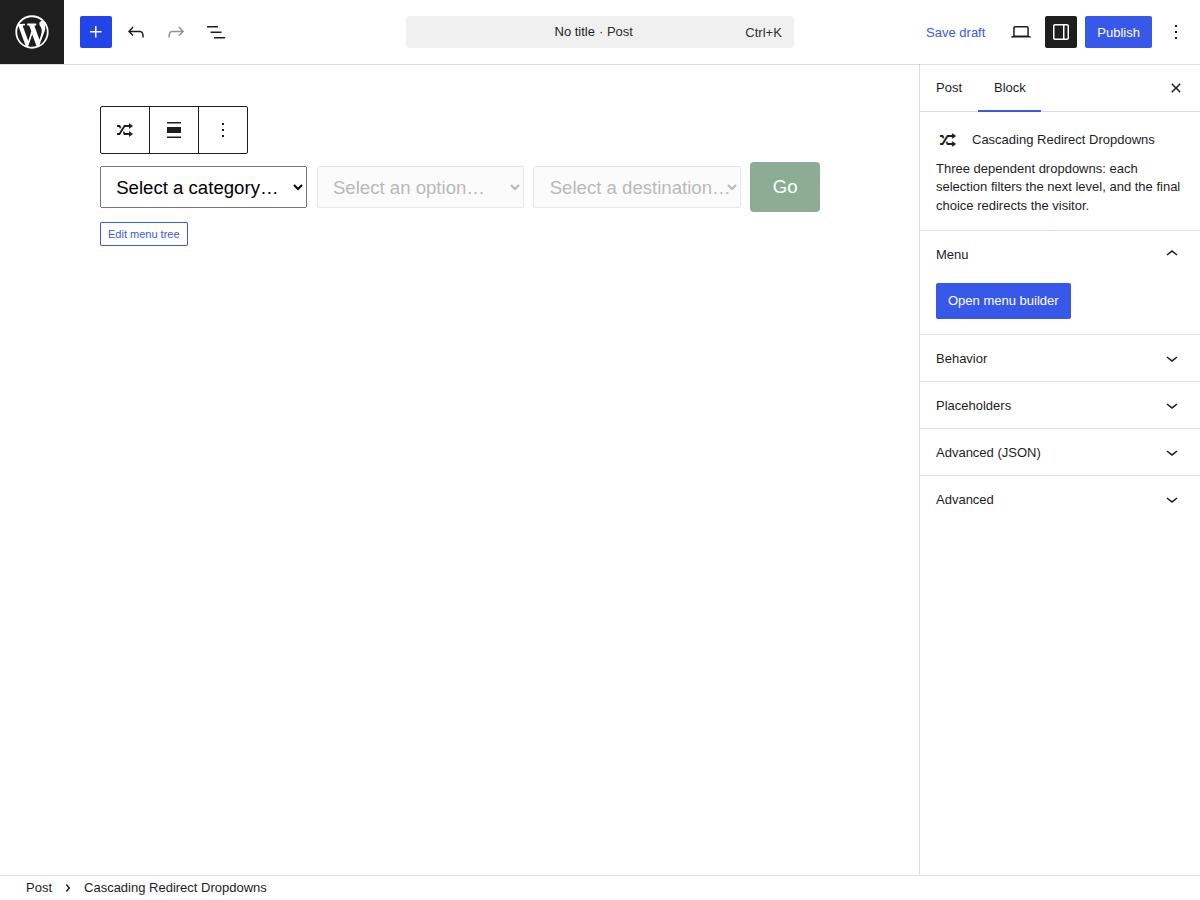Open the document overview list view
This screenshot has height=900, width=1200.
216,32
